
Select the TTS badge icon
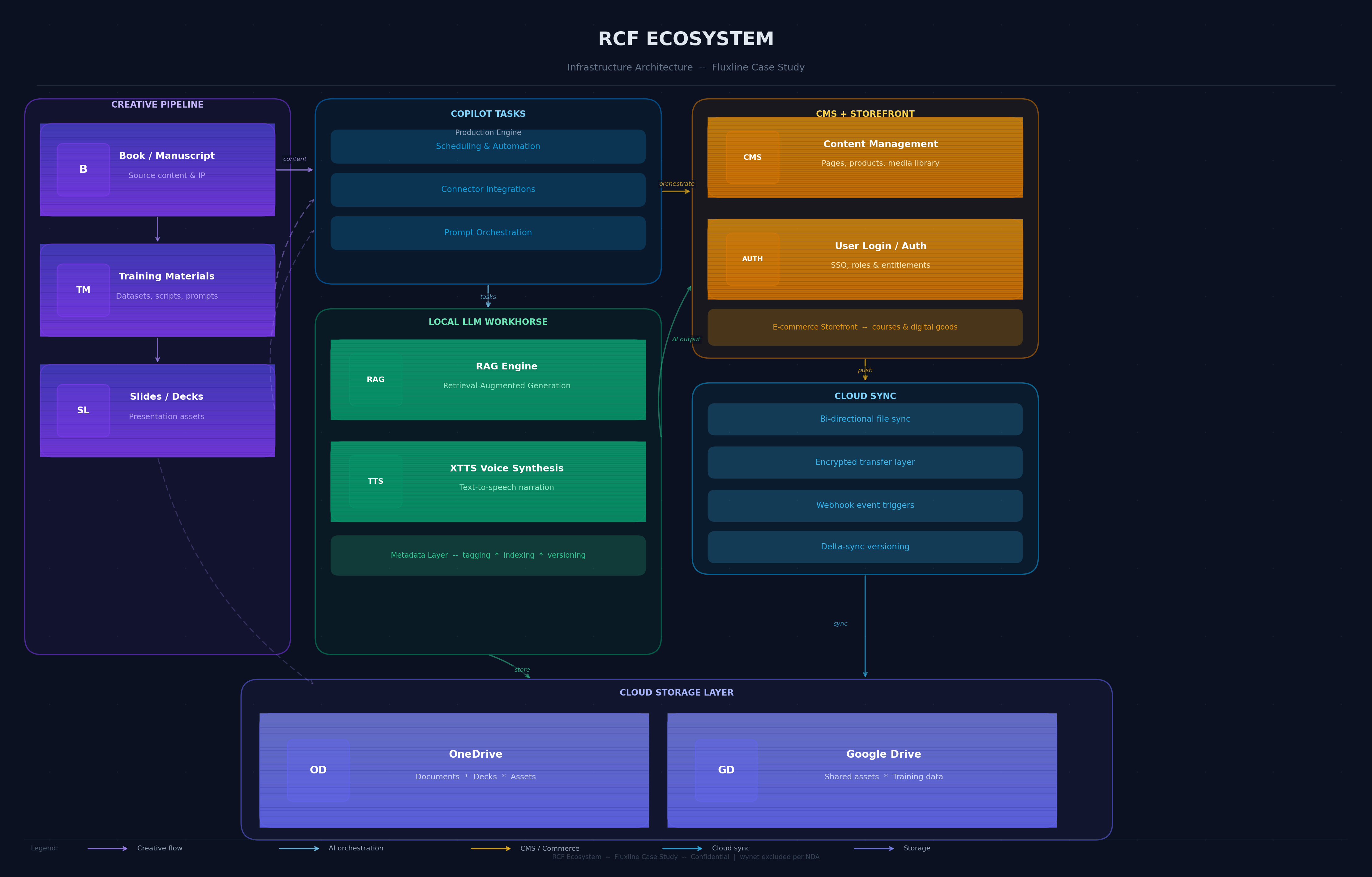(x=375, y=481)
